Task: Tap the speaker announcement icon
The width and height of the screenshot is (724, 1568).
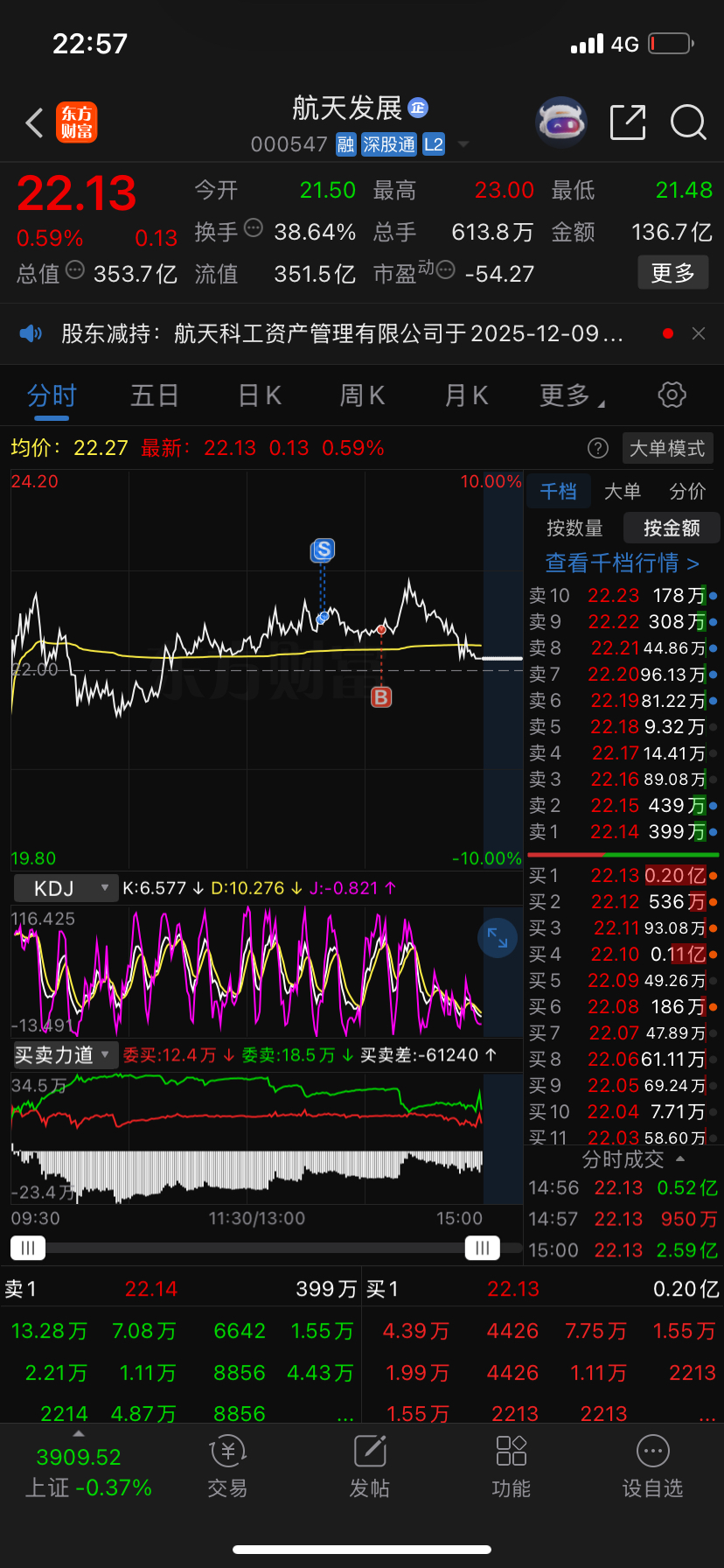Action: coord(31,333)
